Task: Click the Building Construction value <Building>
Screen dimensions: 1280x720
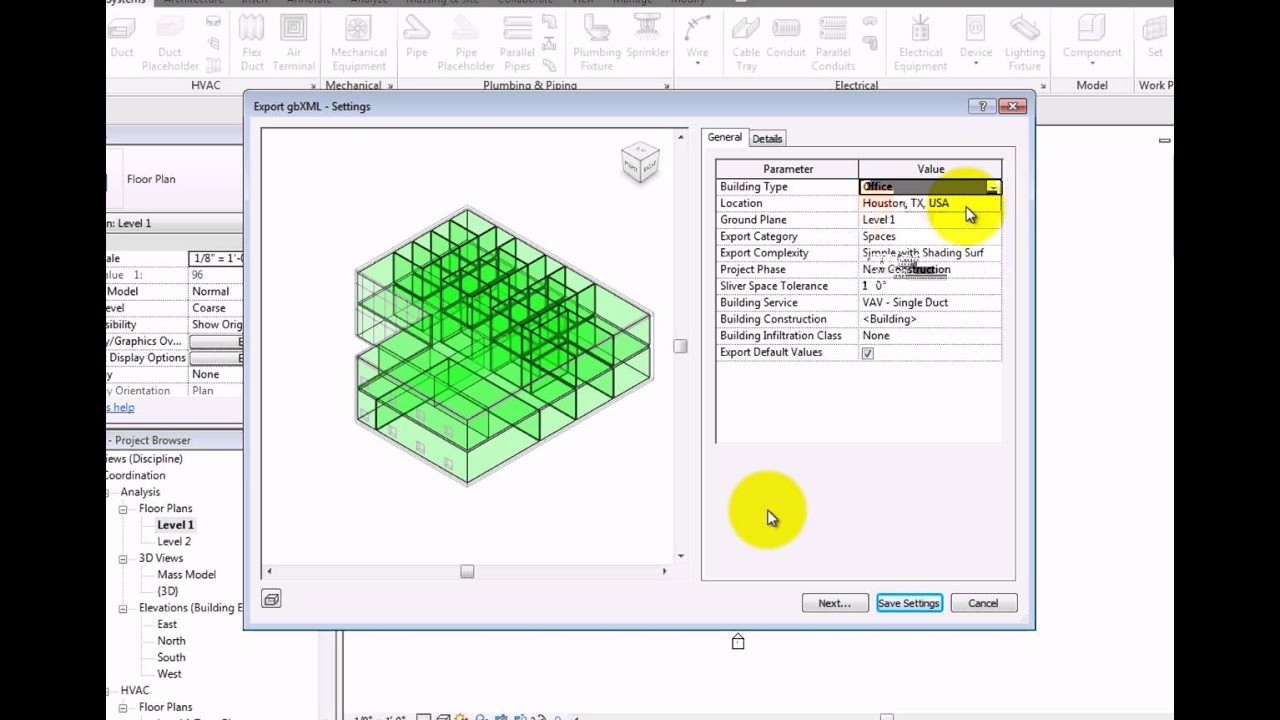Action: point(929,319)
